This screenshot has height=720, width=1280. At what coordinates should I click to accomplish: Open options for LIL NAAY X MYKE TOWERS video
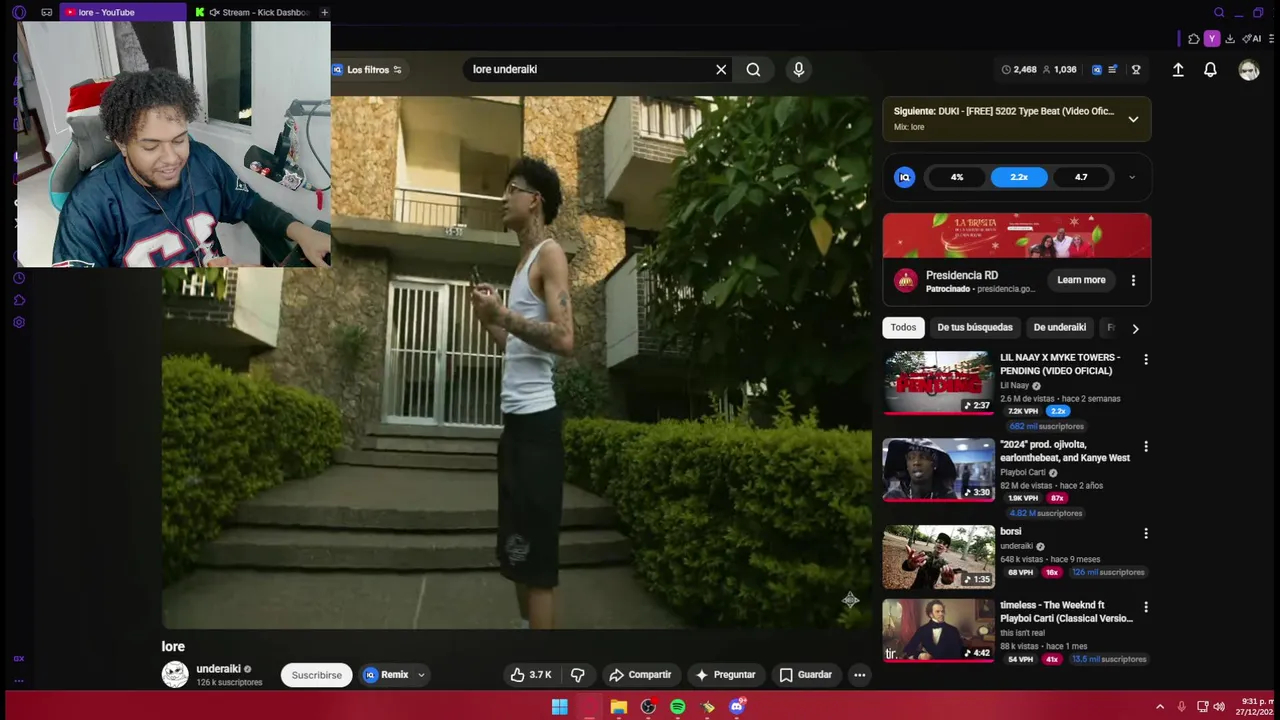point(1146,359)
